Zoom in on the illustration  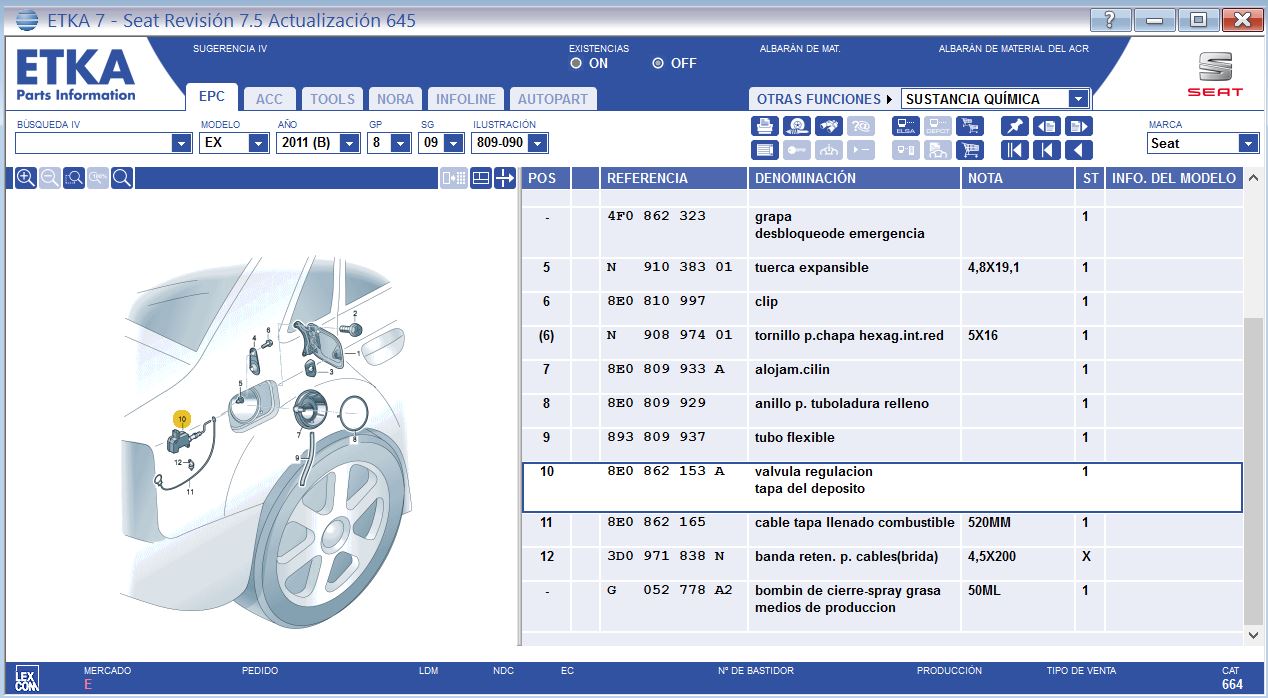point(26,178)
